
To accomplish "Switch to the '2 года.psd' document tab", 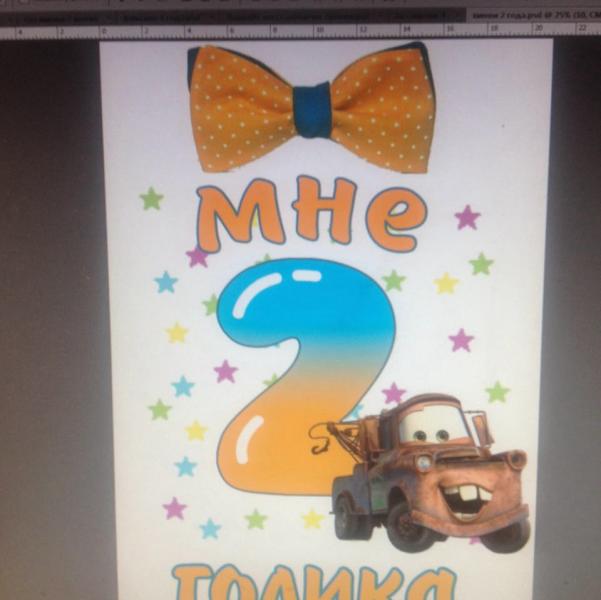I will pos(534,15).
